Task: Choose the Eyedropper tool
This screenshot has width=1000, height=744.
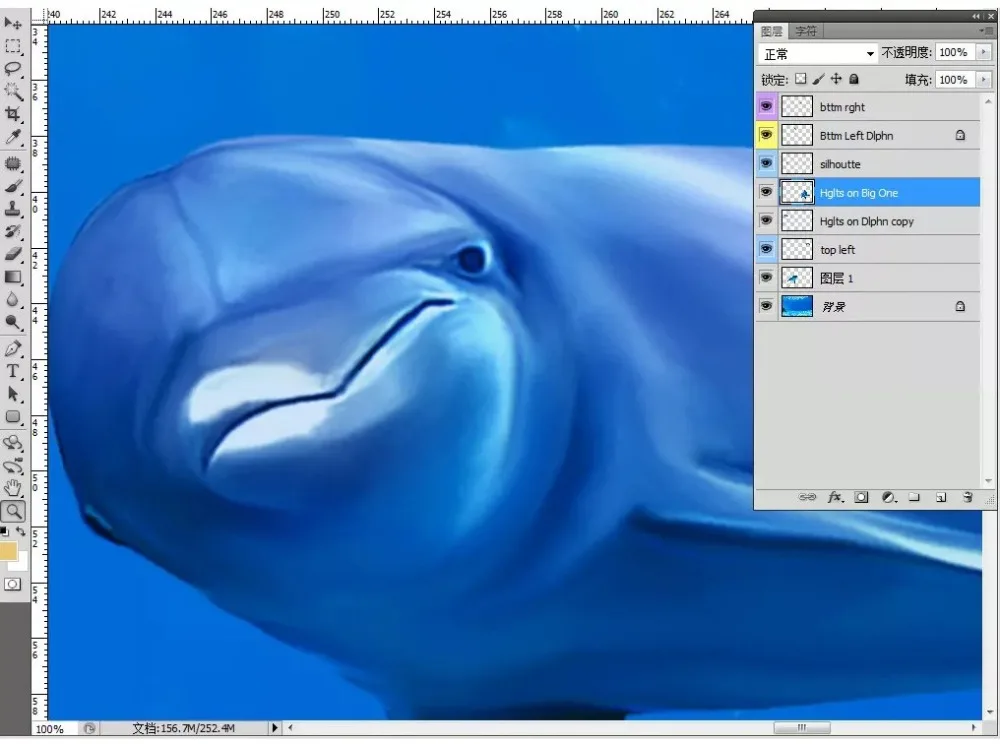Action: (x=13, y=137)
